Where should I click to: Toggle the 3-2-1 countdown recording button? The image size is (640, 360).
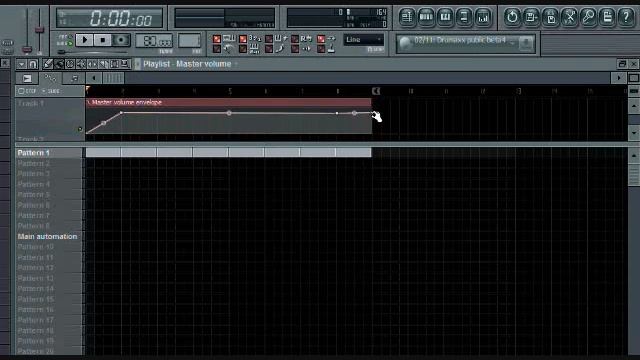coord(243,39)
